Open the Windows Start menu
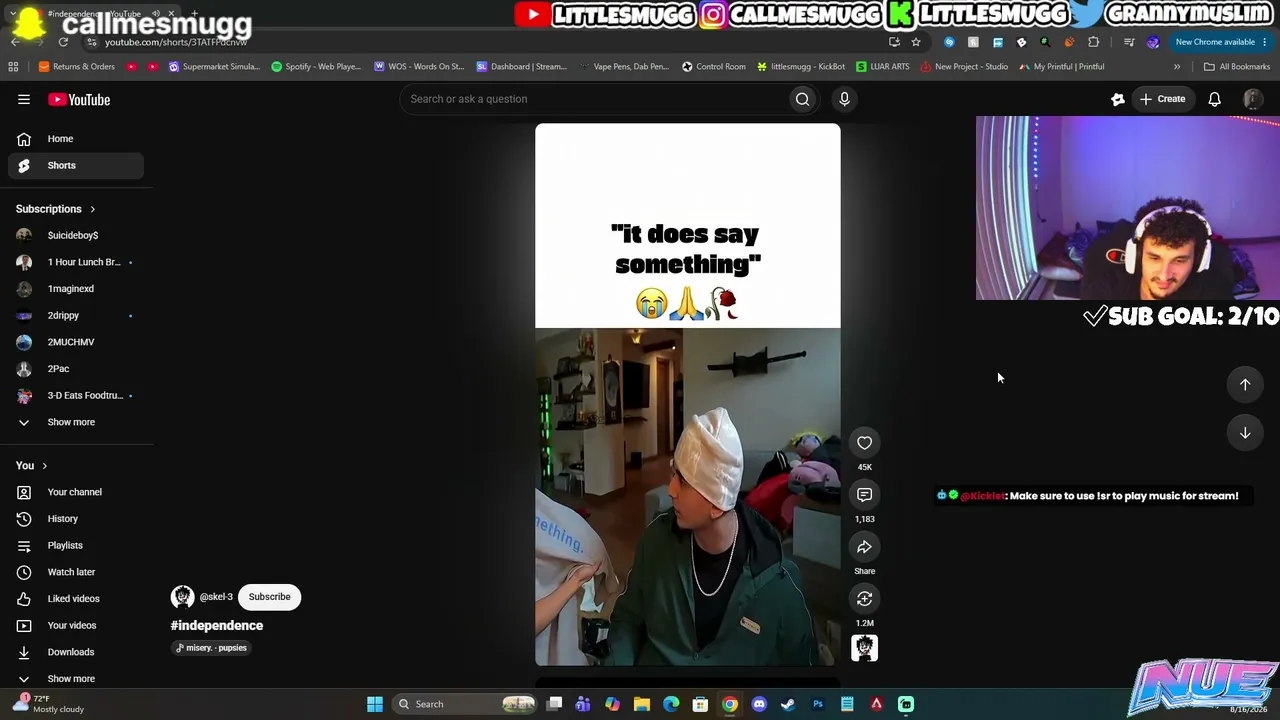Viewport: 1280px width, 720px height. coord(375,704)
